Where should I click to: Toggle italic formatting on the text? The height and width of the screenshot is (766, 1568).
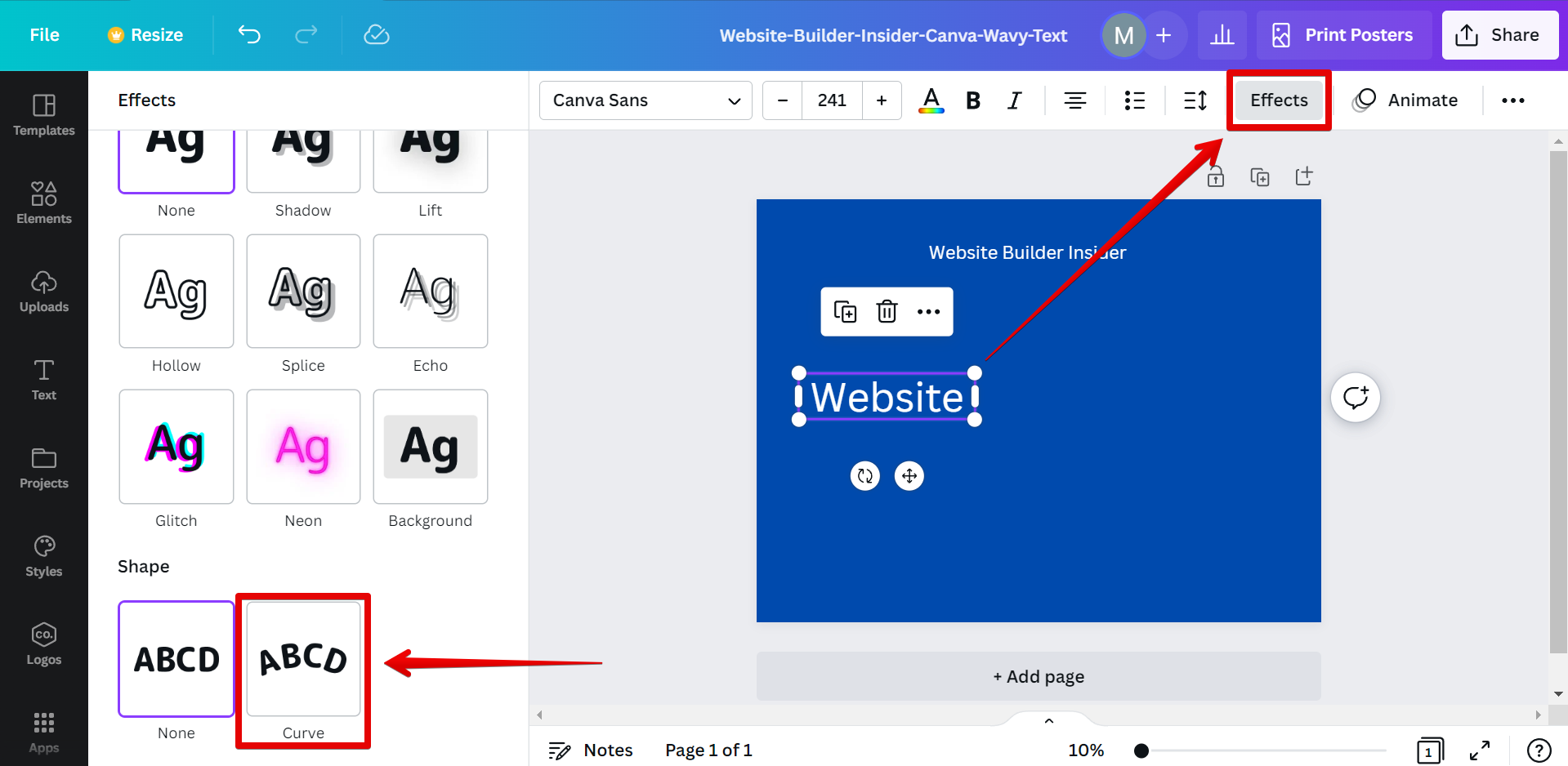pos(1014,100)
